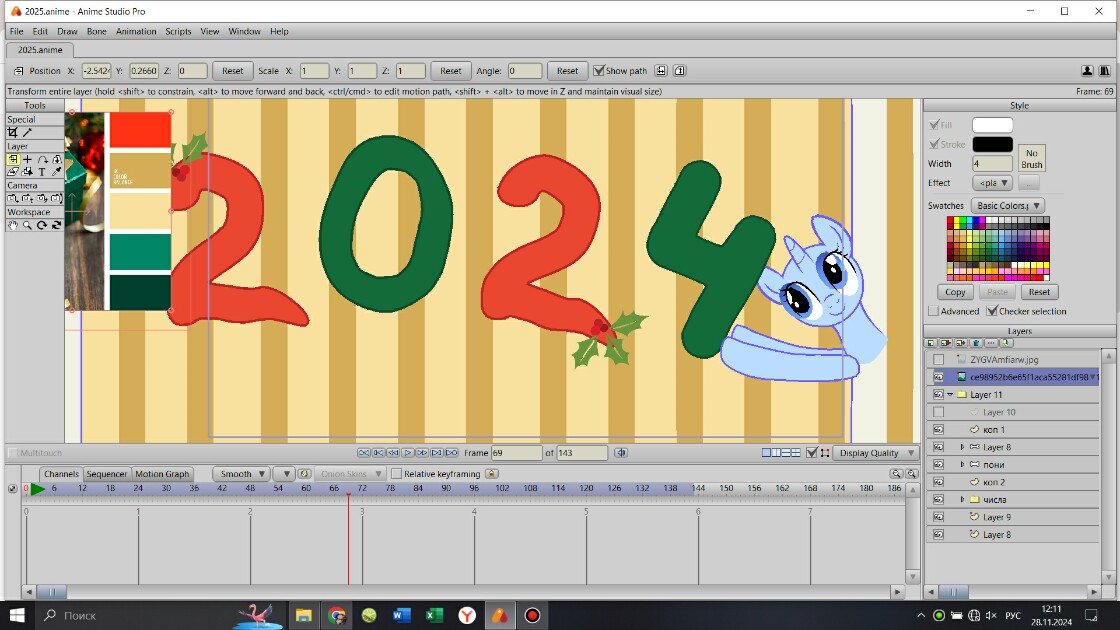
Task: Open Chrome from the taskbar
Action: [336, 615]
